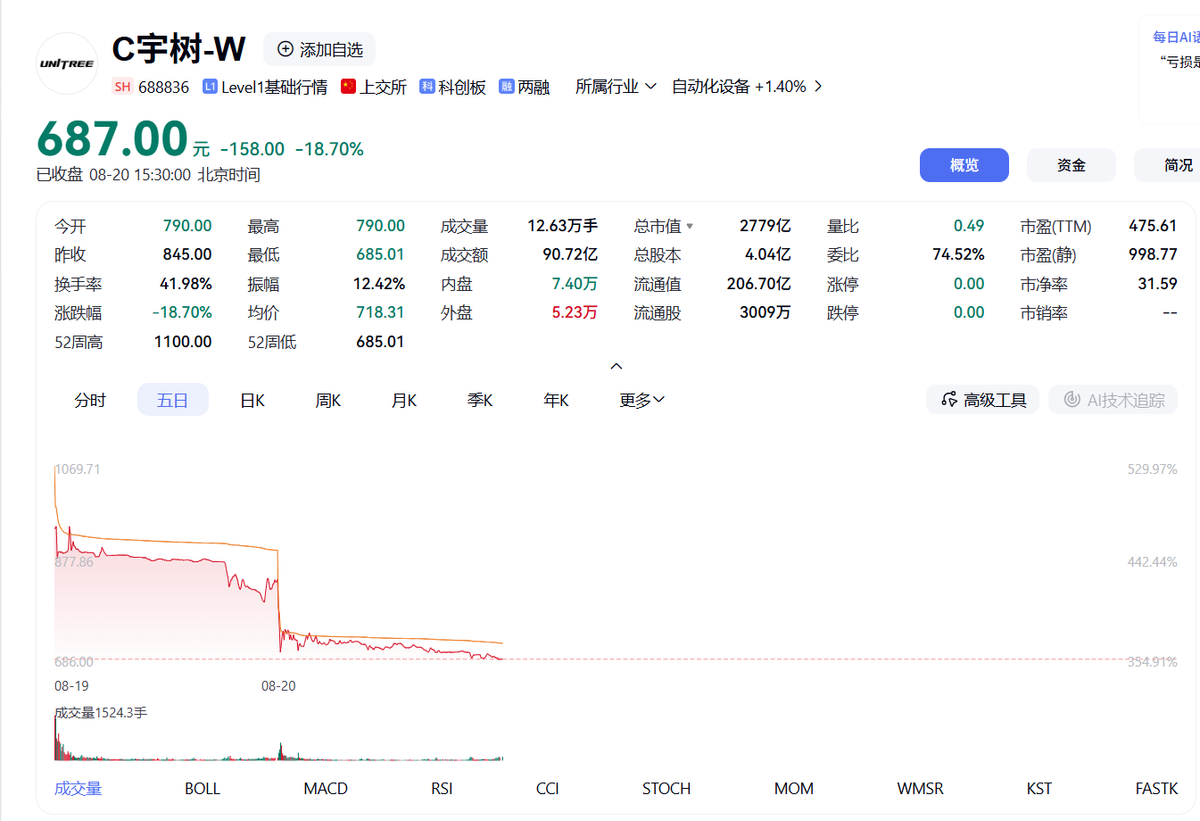1200x821 pixels.
Task: Select the MOM indicator
Action: (794, 788)
